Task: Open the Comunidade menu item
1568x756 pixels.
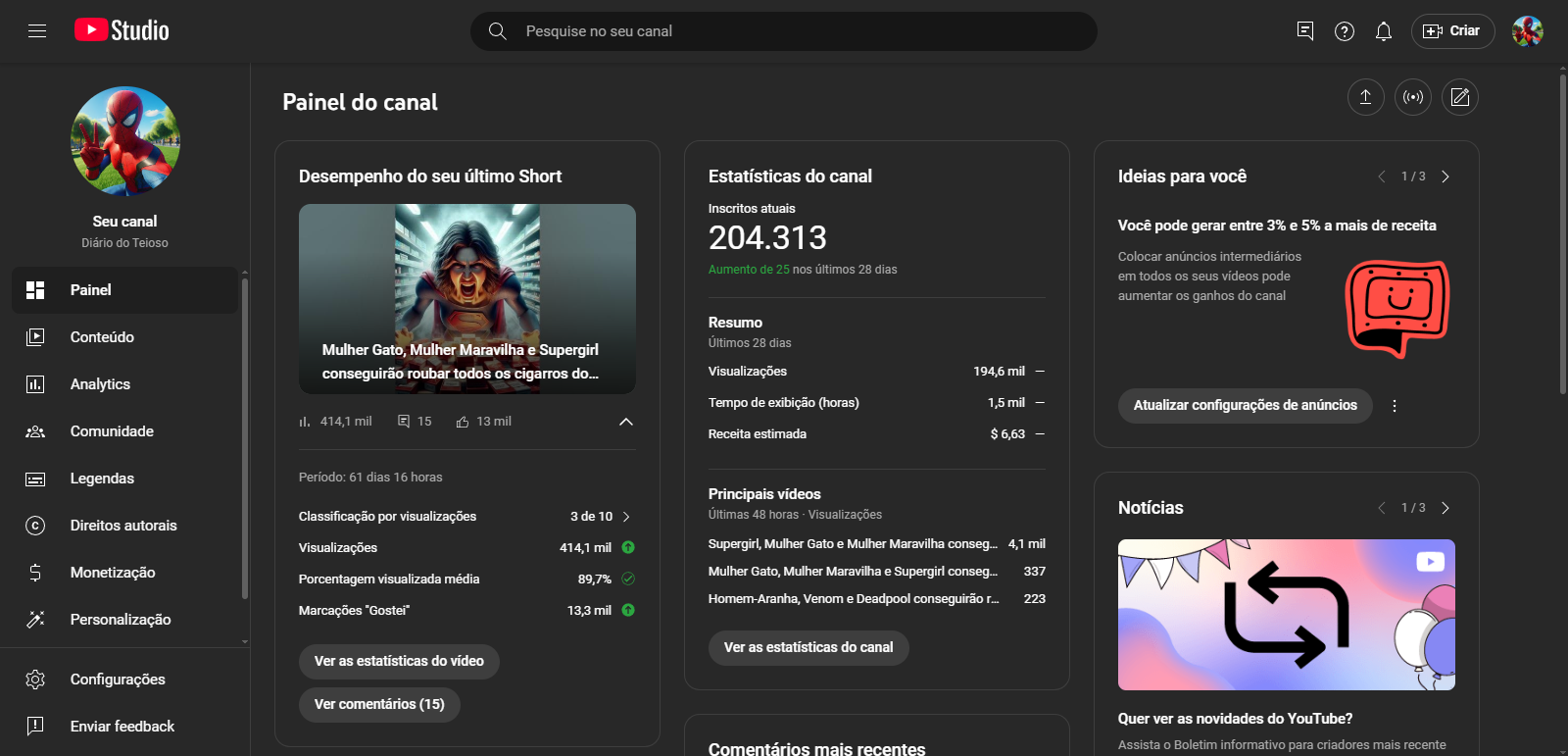Action: pyautogui.click(x=125, y=431)
